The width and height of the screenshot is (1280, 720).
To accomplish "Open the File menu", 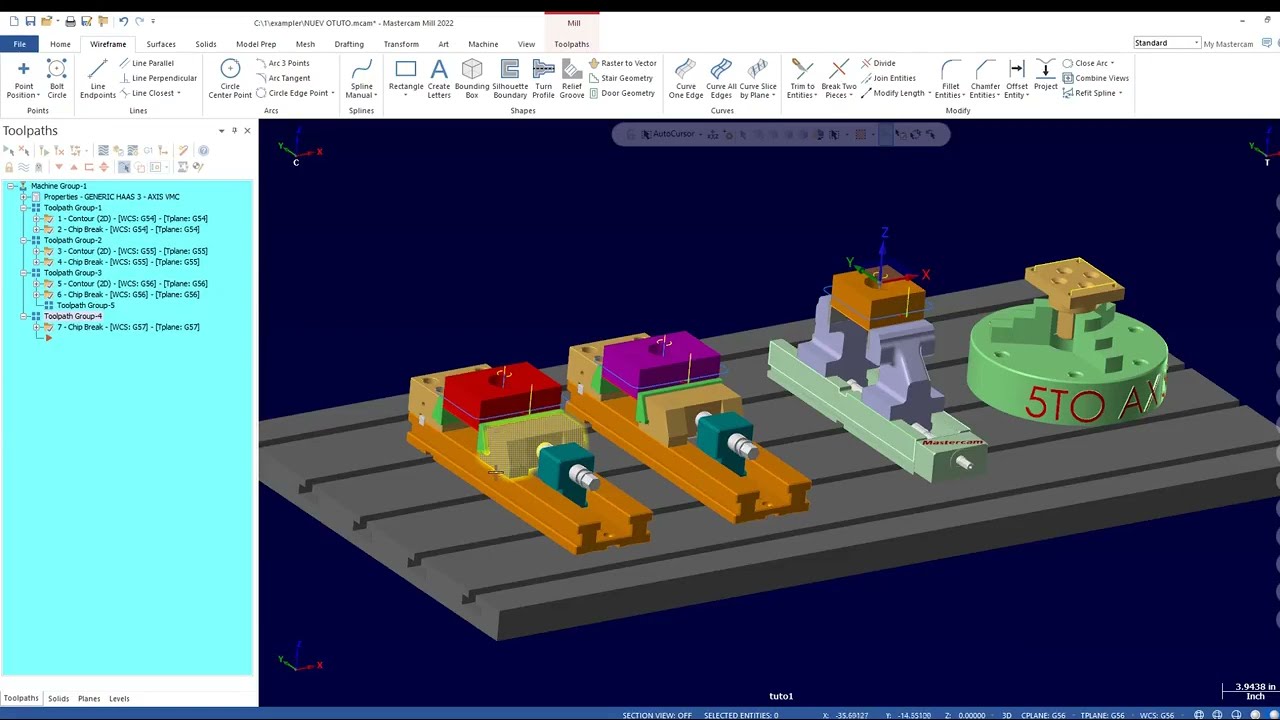I will 19,44.
